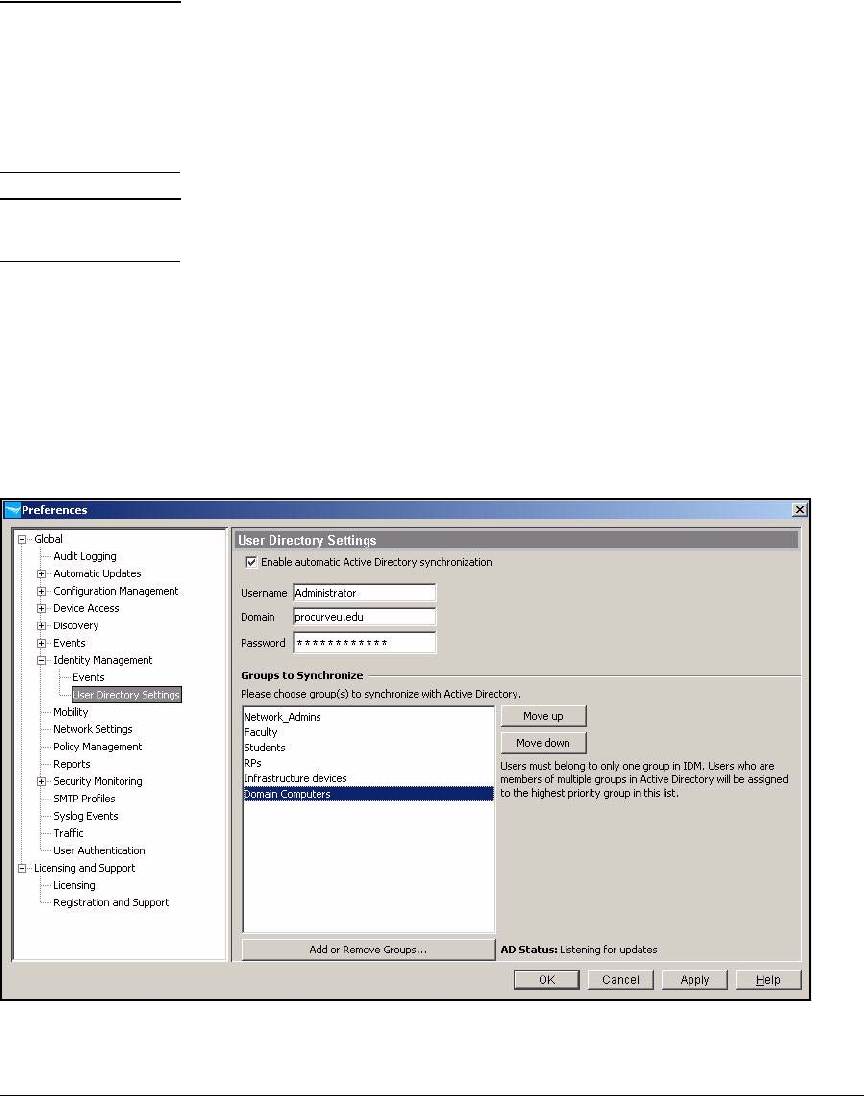Expand the Events node under Global
Screen dimensions: 864x1096
click(x=41, y=643)
